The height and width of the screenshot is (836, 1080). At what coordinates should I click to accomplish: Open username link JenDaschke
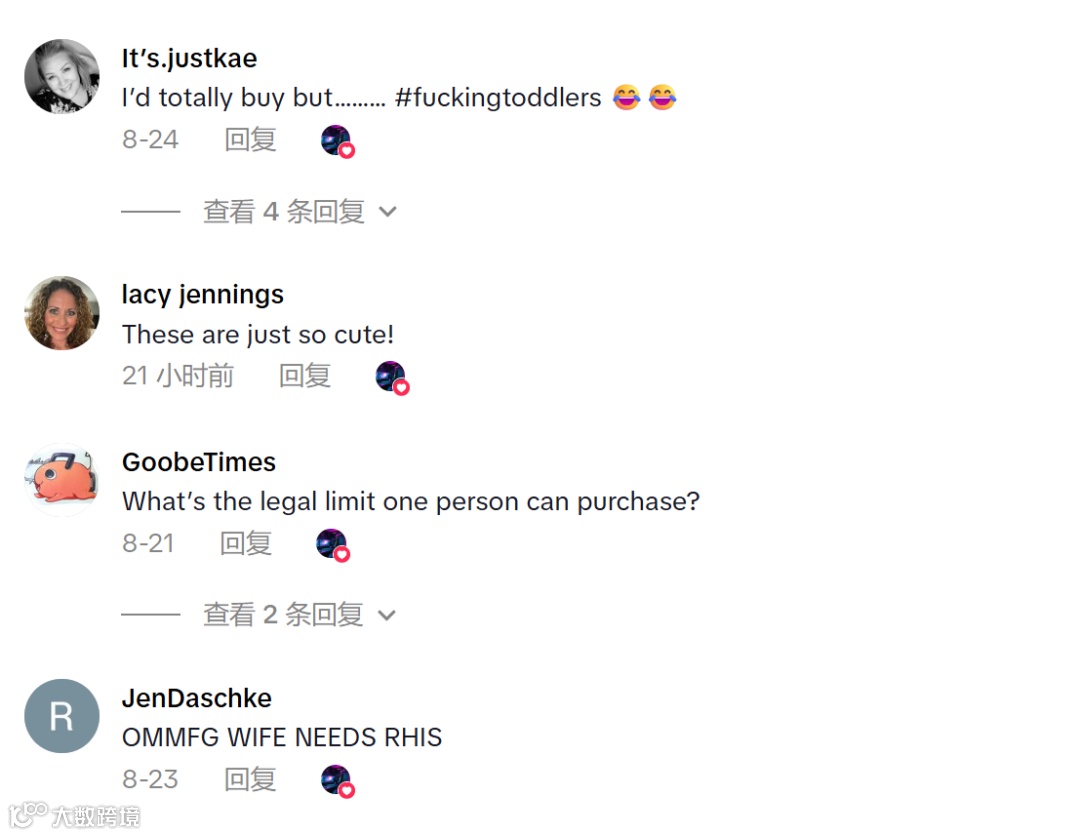197,698
